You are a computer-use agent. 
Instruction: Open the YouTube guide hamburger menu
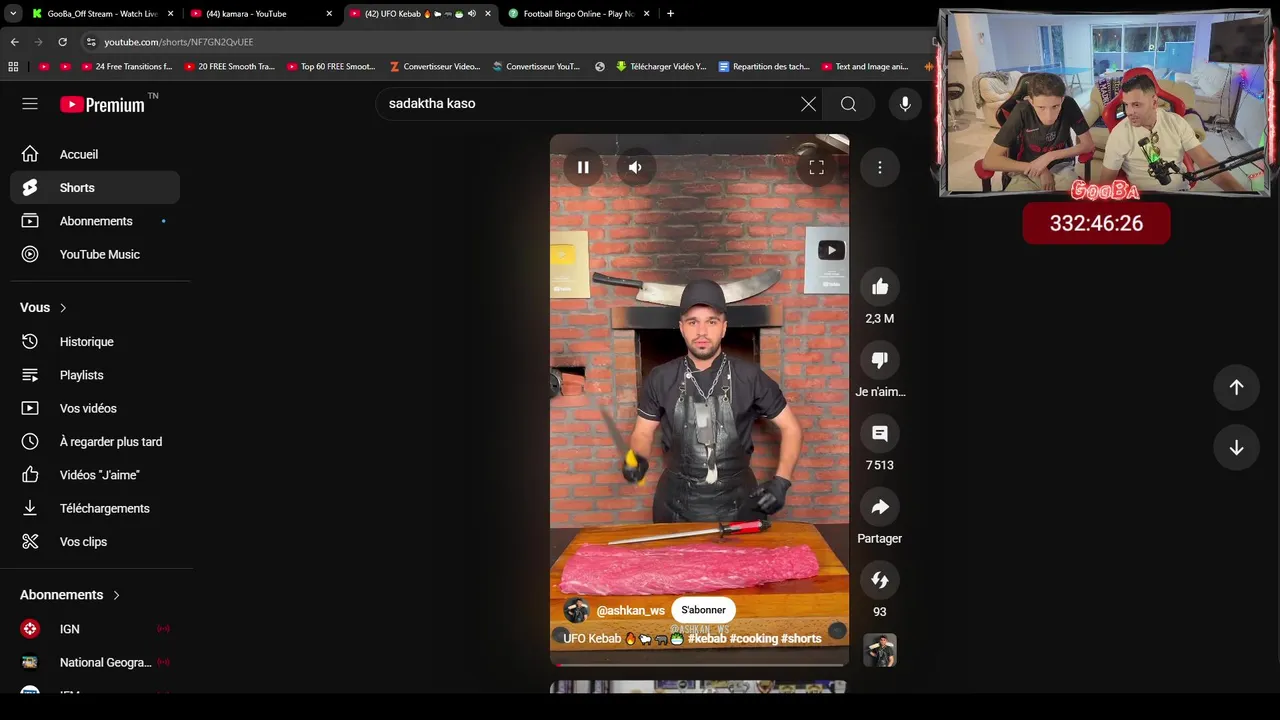point(30,104)
